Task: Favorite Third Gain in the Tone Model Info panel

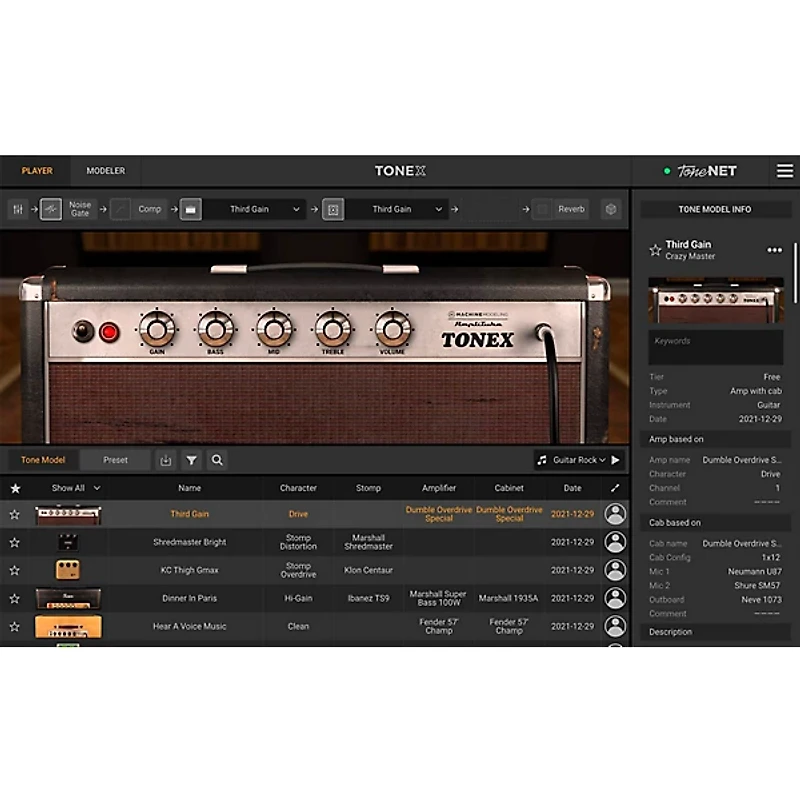Action: pyautogui.click(x=655, y=251)
